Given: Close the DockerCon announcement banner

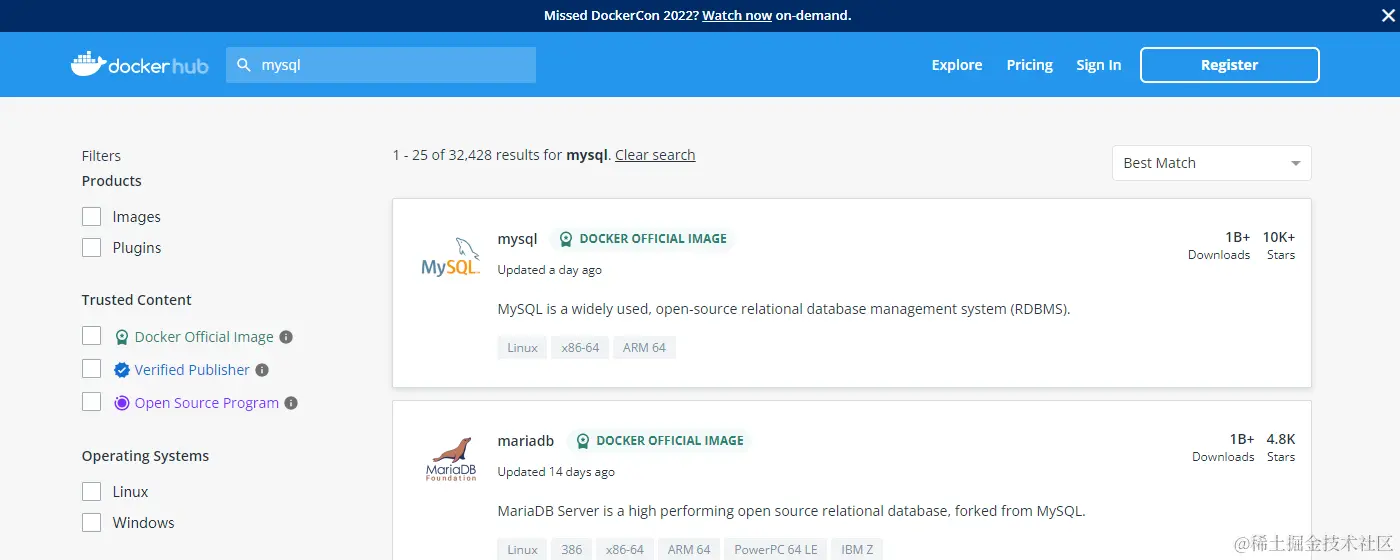Looking at the screenshot, I should pos(1387,15).
